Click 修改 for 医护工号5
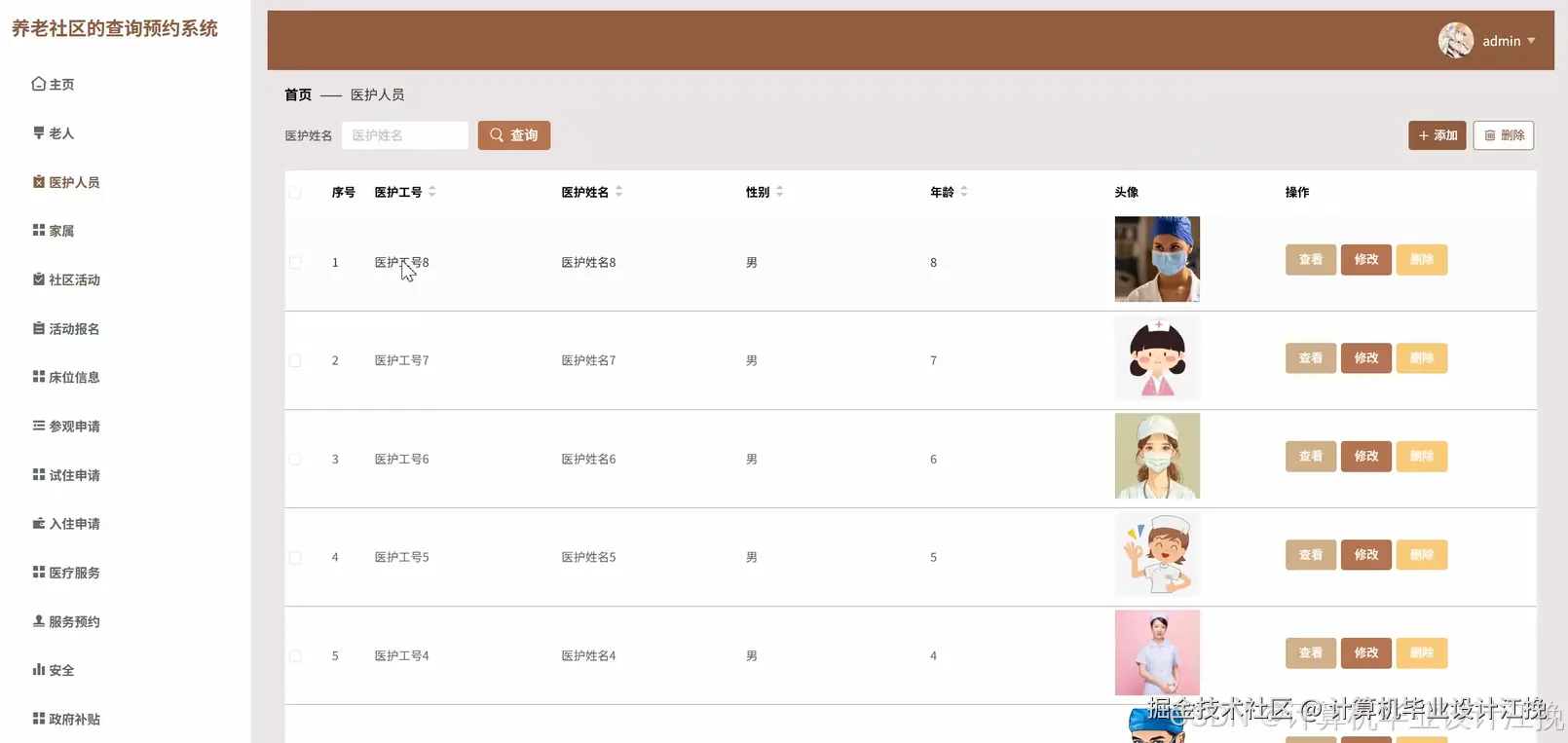Viewport: 1568px width, 743px height. 1366,555
